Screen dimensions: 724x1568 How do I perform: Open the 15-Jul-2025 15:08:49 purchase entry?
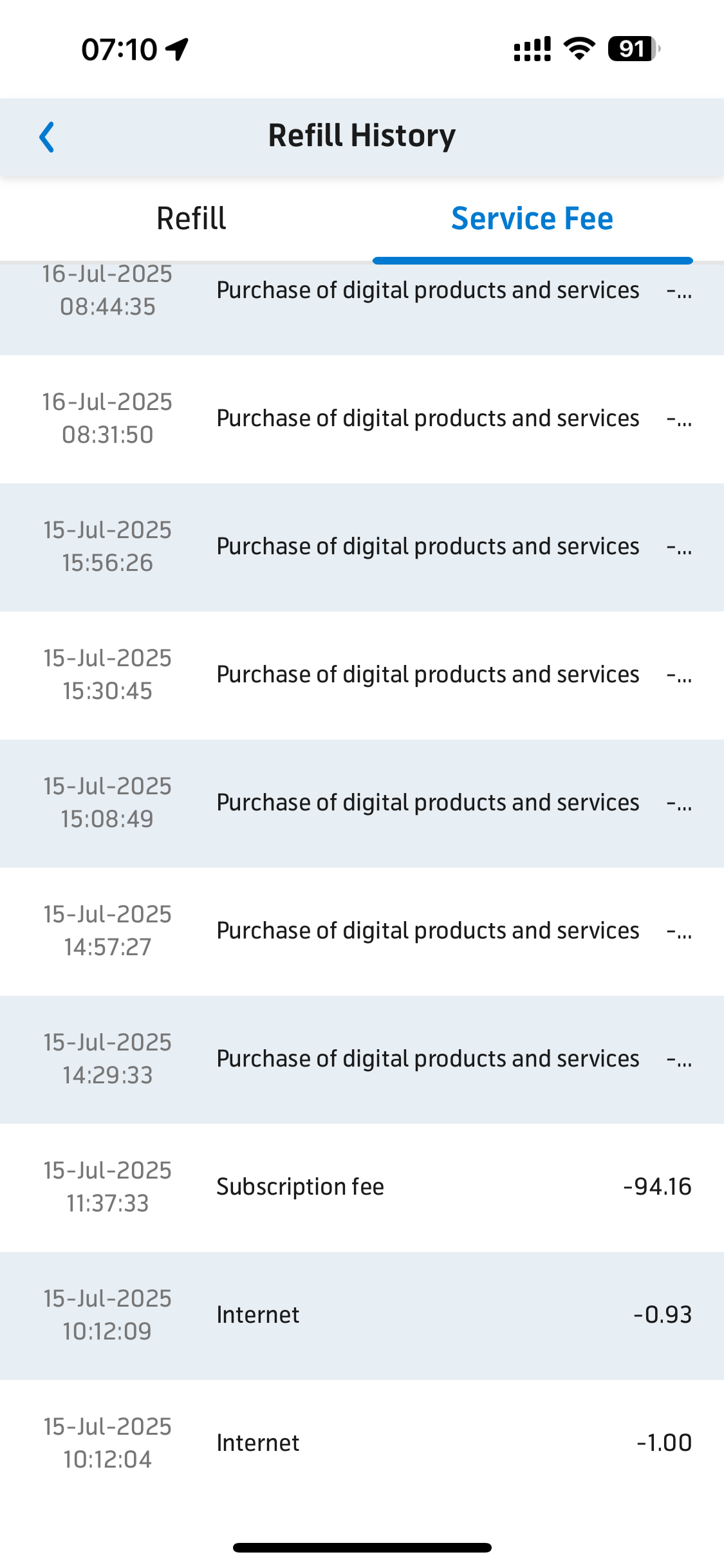pyautogui.click(x=362, y=803)
